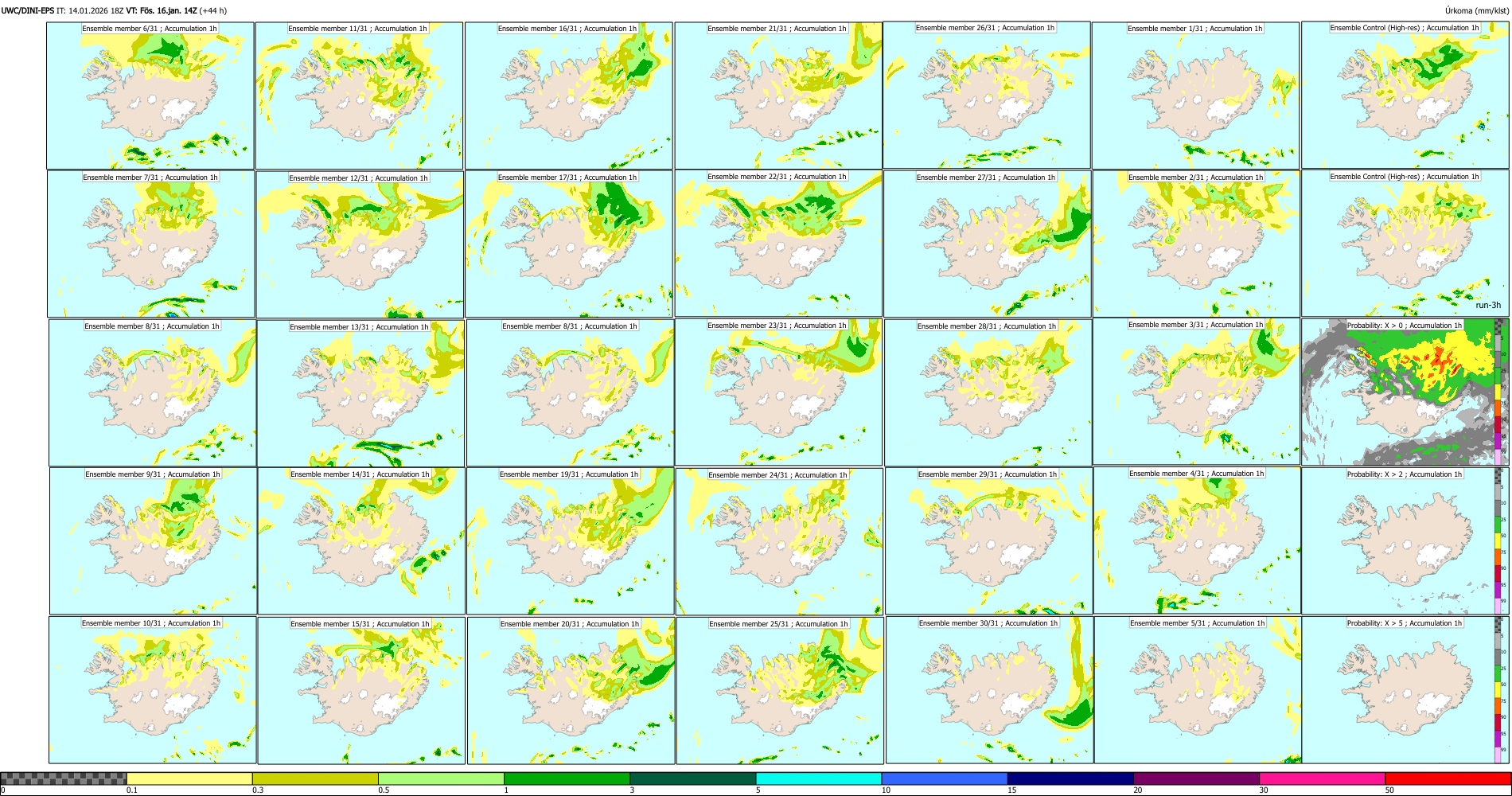The height and width of the screenshot is (796, 1512).
Task: Open the Probability X > 5 map
Action: point(1405,690)
